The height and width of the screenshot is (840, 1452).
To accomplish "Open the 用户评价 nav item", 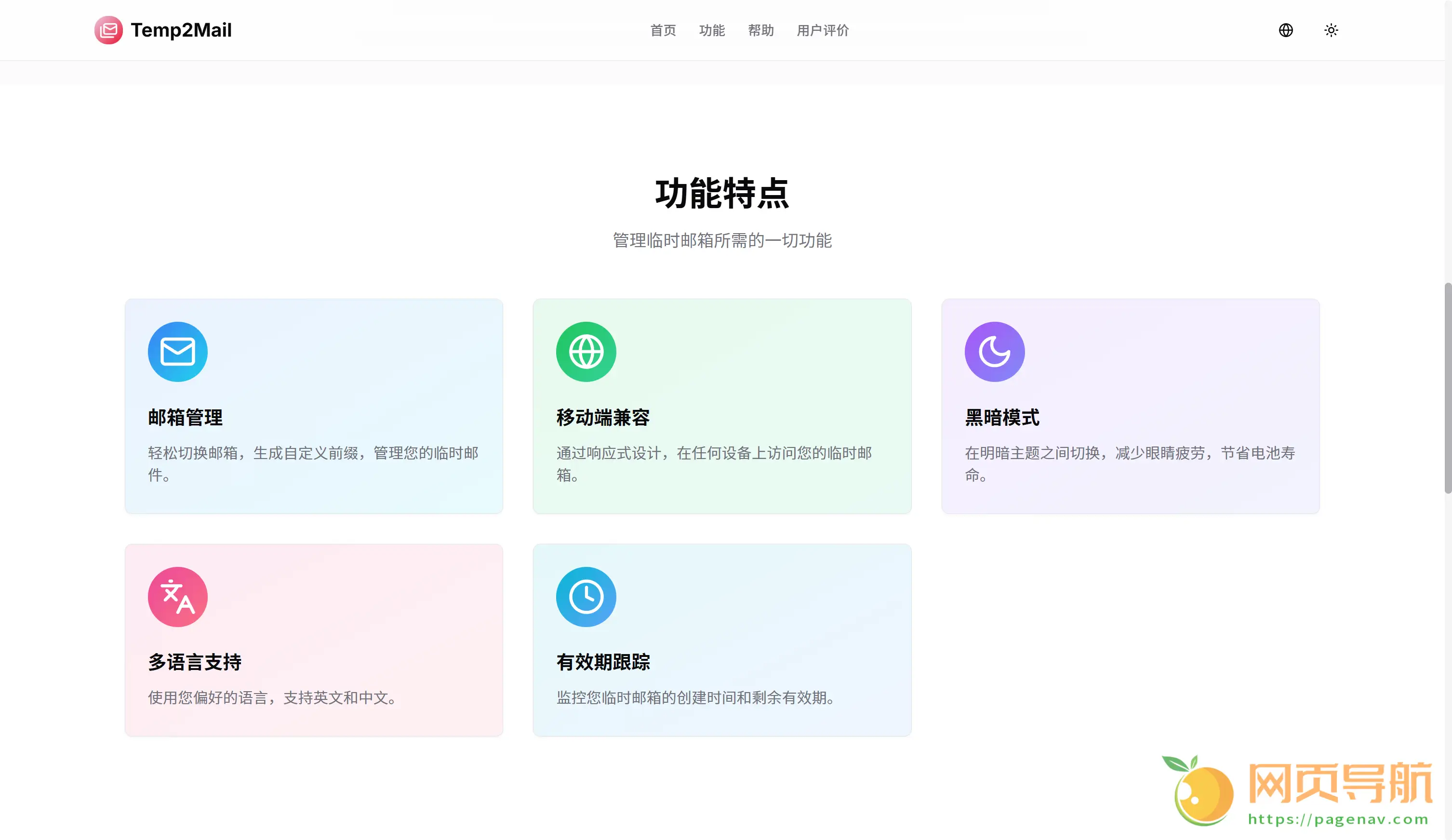I will pos(823,30).
